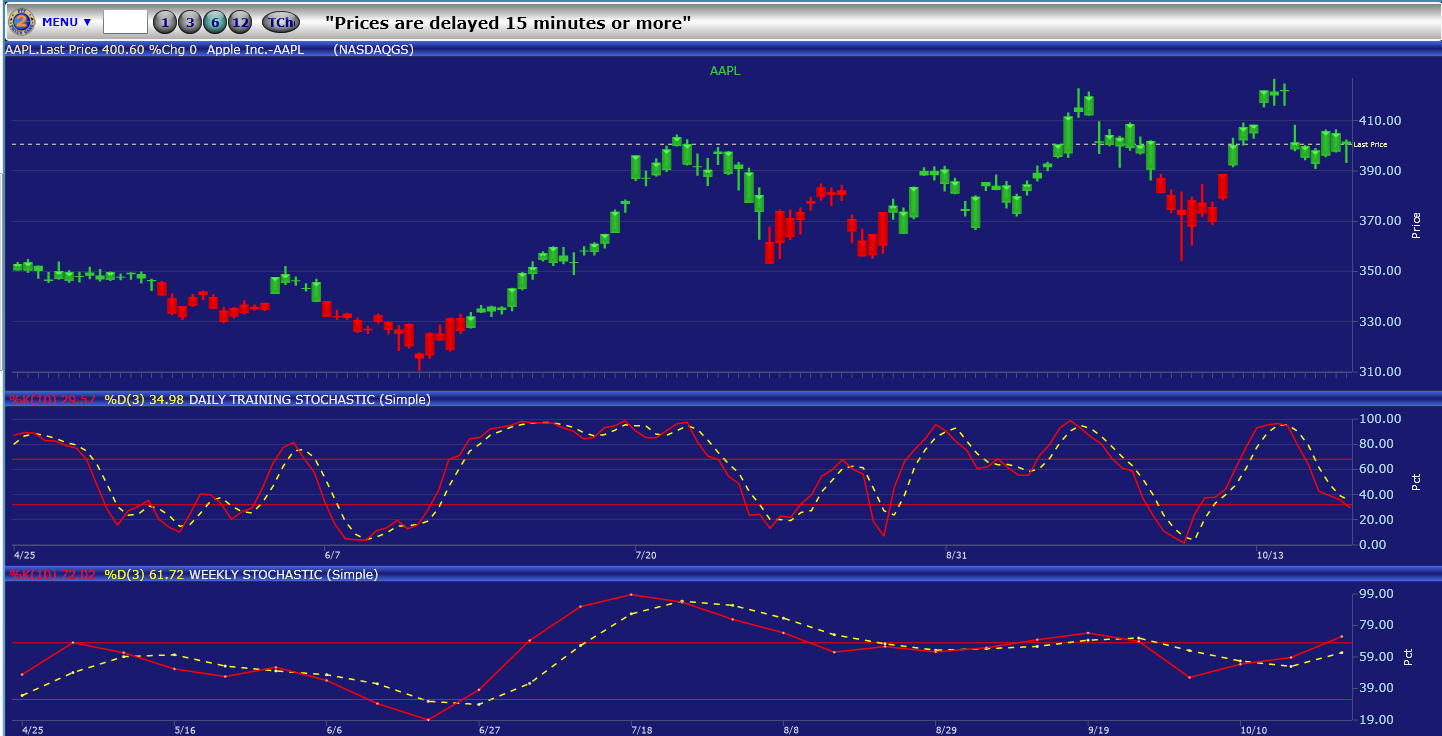Click the 6/6 date on the weekly axis
This screenshot has width=1442, height=736.
click(336, 730)
